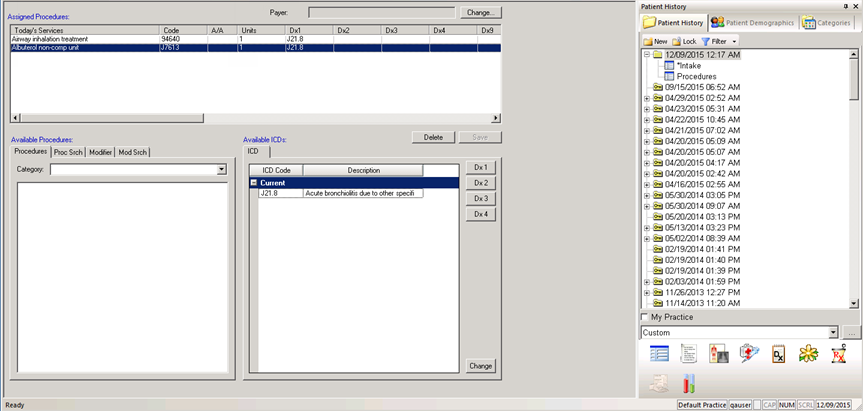Select the Modifier tab
This screenshot has width=863, height=411.
pyautogui.click(x=101, y=152)
